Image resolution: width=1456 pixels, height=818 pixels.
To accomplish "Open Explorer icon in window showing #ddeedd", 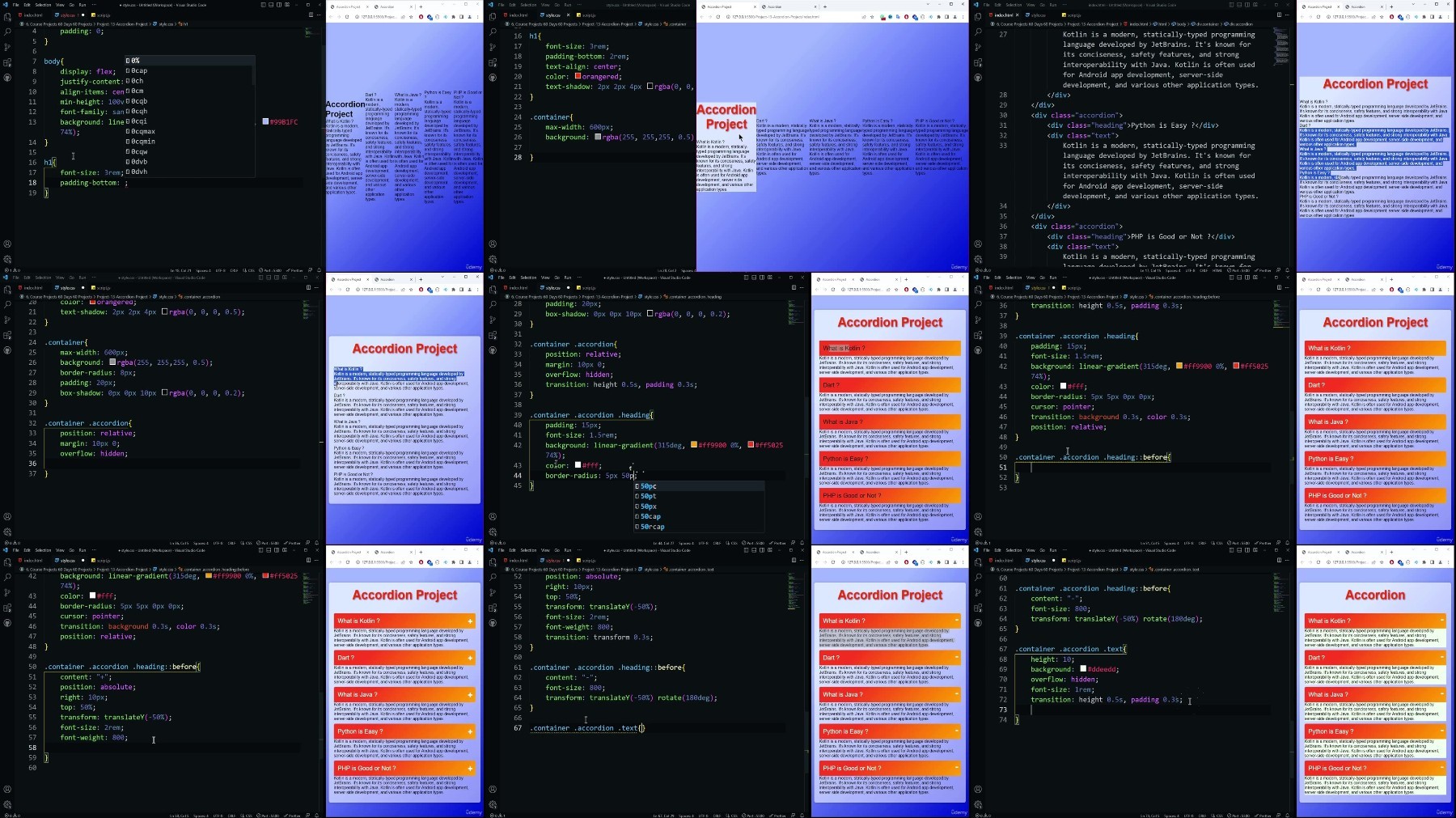I will coord(978,562).
